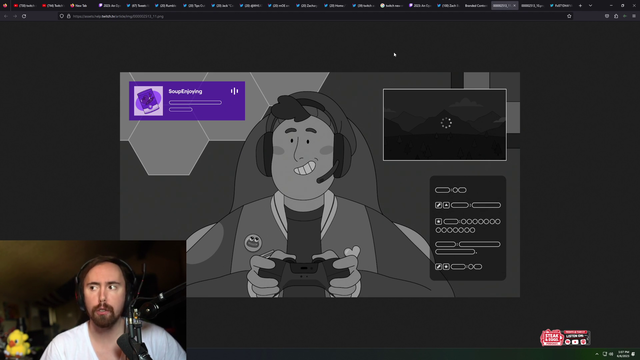Reload the page using the refresh icon

tap(24, 16)
